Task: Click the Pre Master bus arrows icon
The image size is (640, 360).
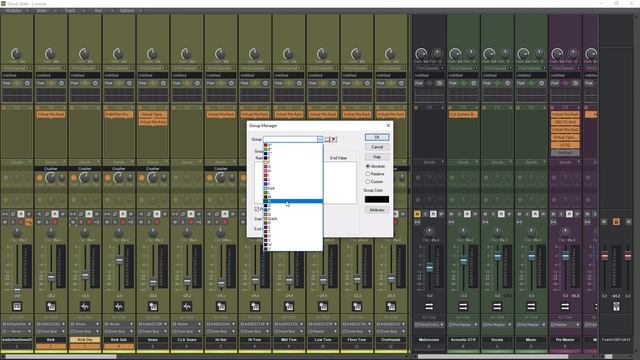Action: point(565,306)
